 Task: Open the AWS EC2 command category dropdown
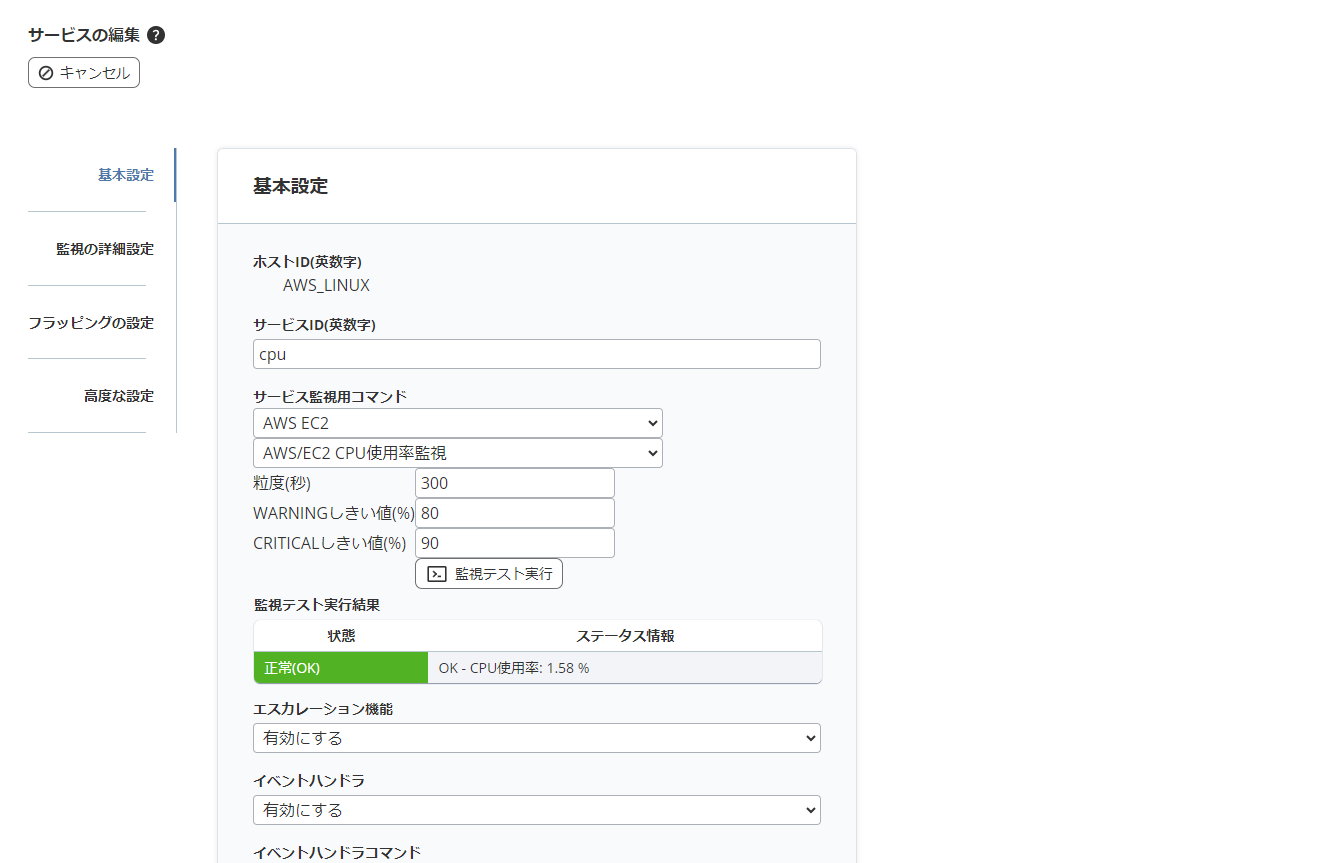pos(458,423)
